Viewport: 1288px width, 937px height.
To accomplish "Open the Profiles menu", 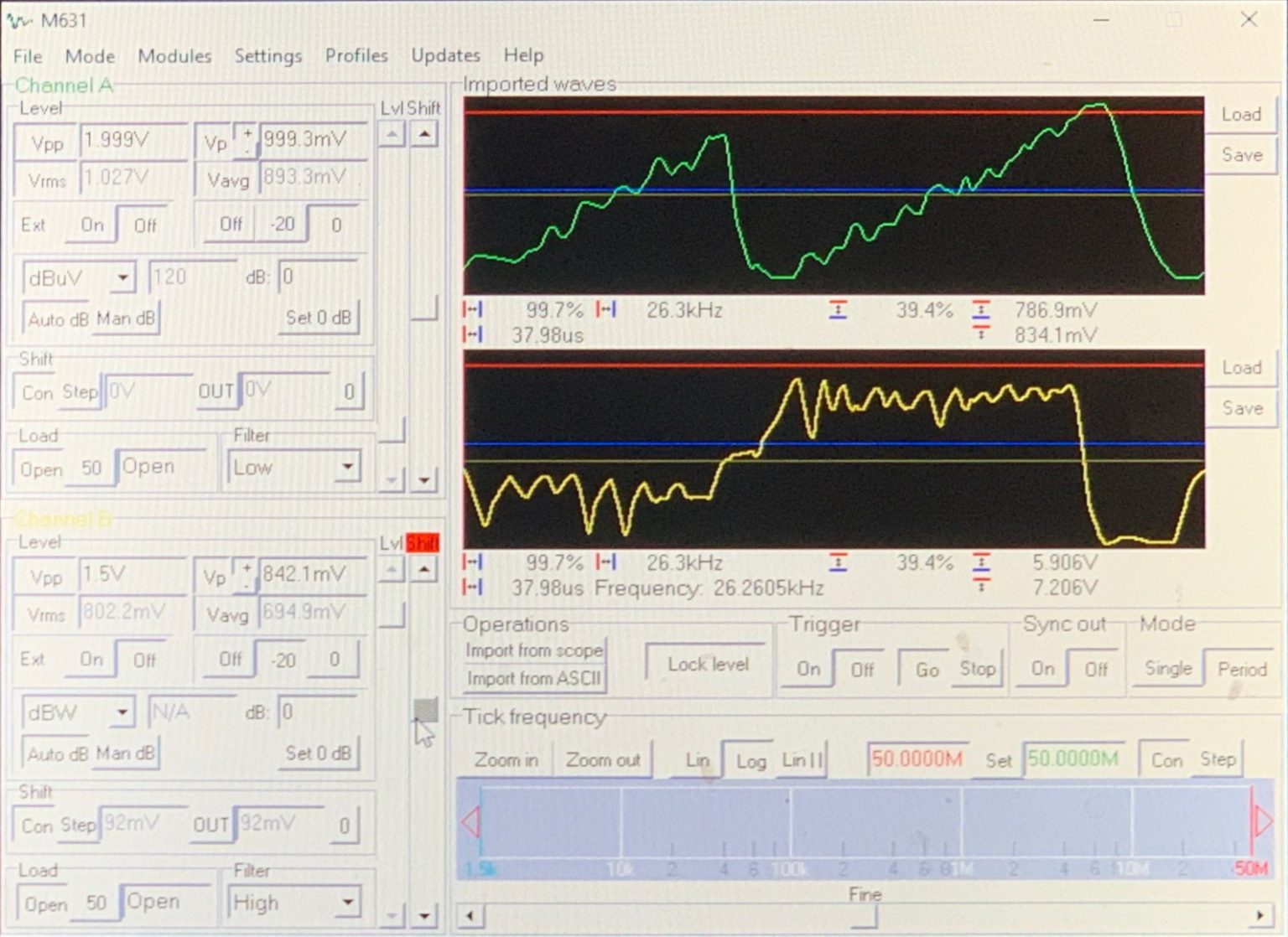I will click(356, 55).
